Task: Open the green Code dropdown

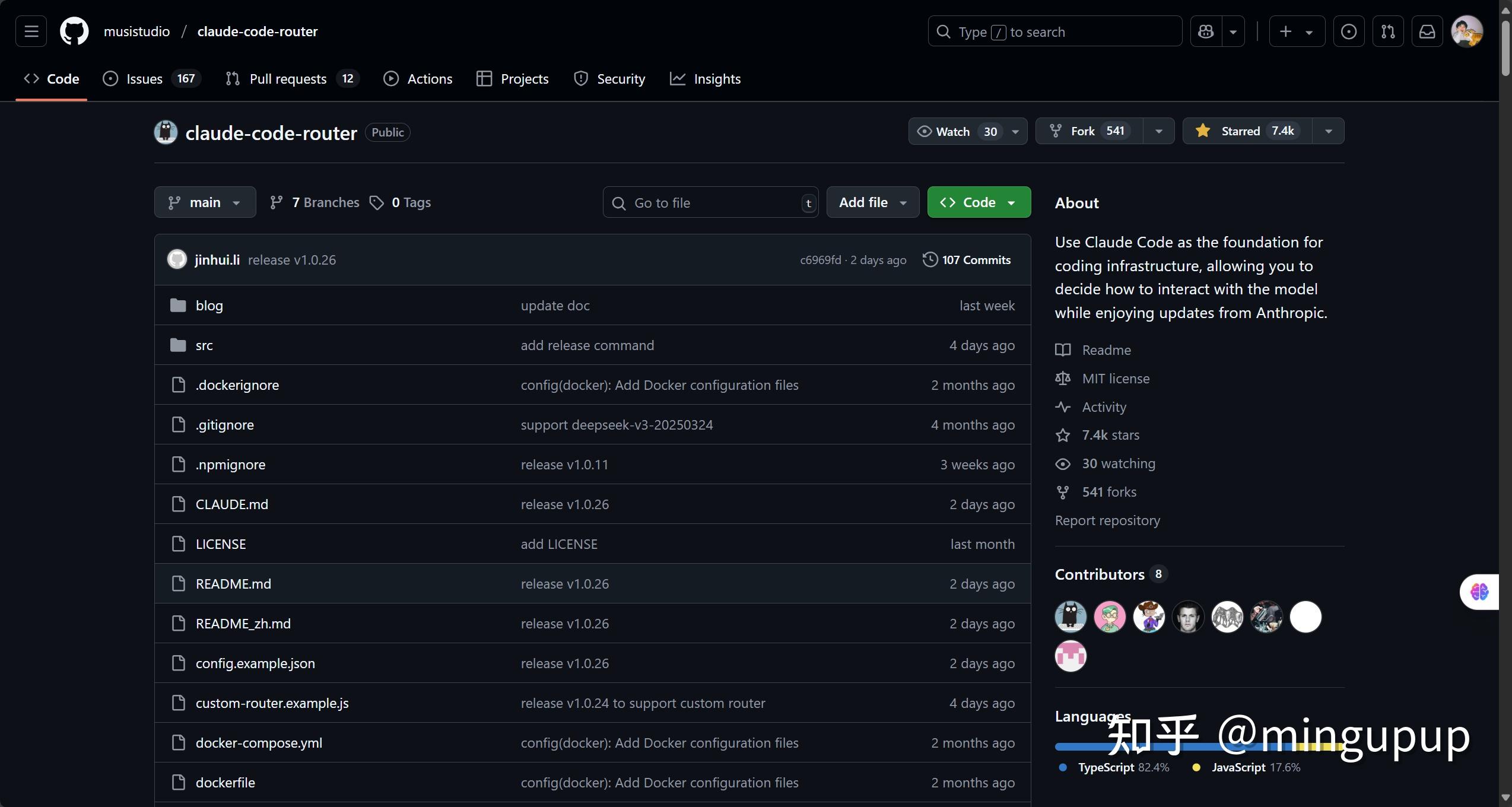Action: coord(979,202)
